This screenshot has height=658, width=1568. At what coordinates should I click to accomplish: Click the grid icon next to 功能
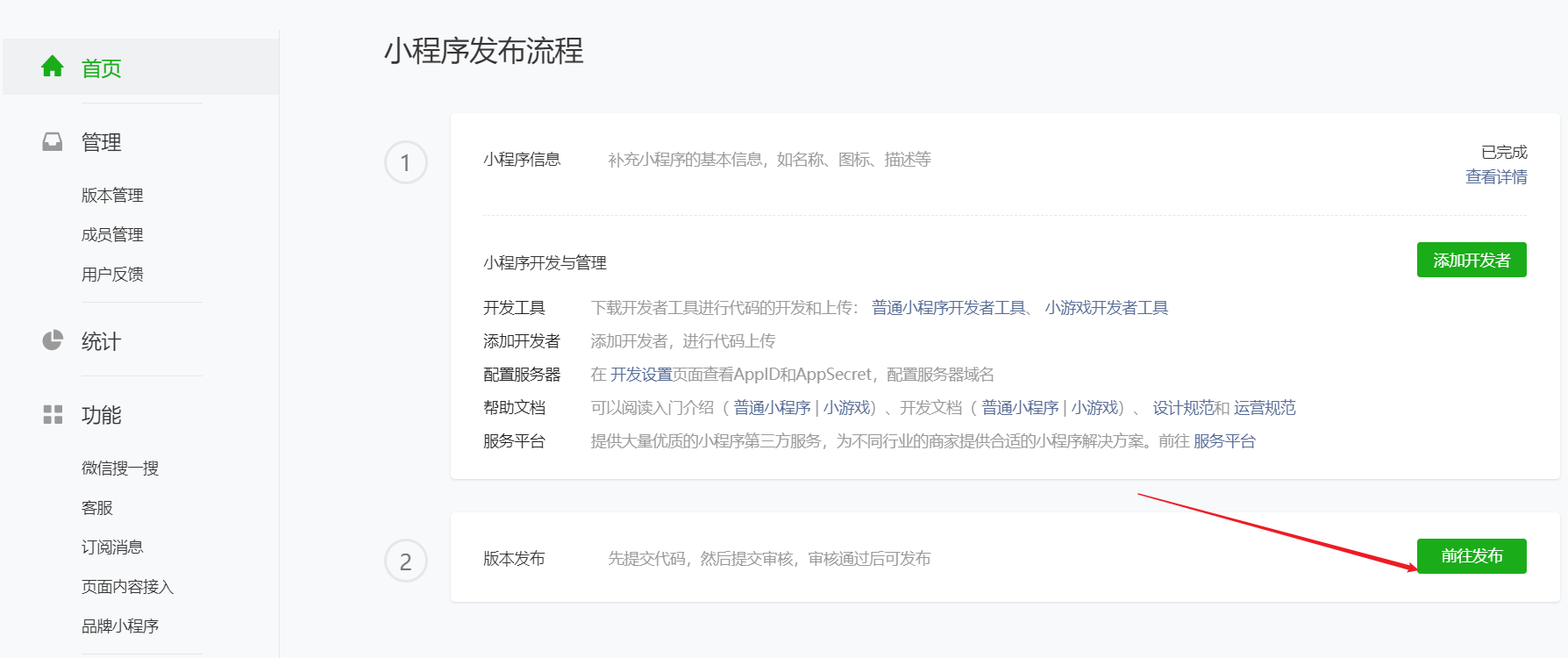pos(53,414)
